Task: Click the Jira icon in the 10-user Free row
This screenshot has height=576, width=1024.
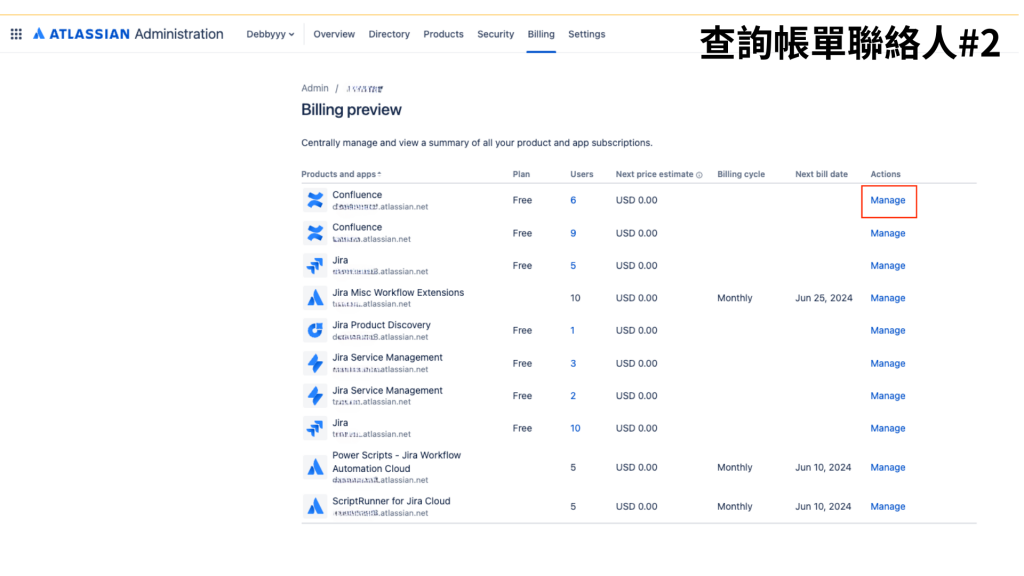Action: pos(315,428)
